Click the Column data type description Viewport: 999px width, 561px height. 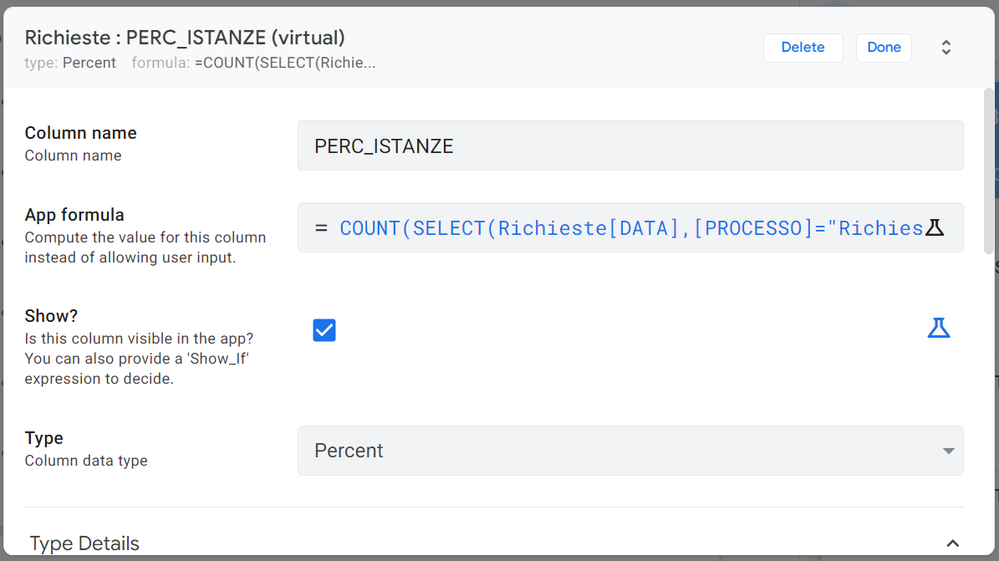[x=86, y=460]
